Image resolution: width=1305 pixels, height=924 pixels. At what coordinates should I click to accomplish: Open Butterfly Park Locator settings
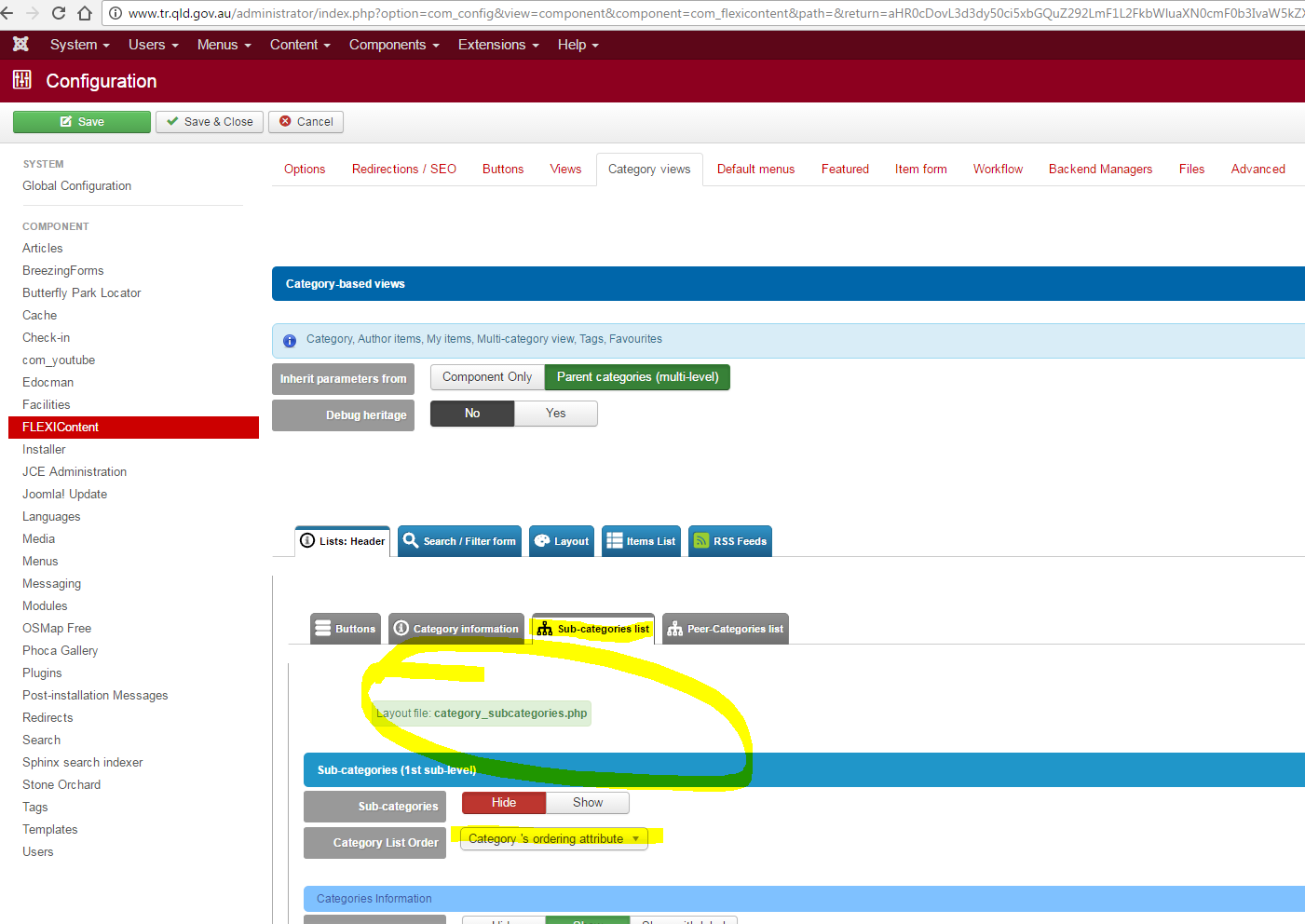click(82, 293)
